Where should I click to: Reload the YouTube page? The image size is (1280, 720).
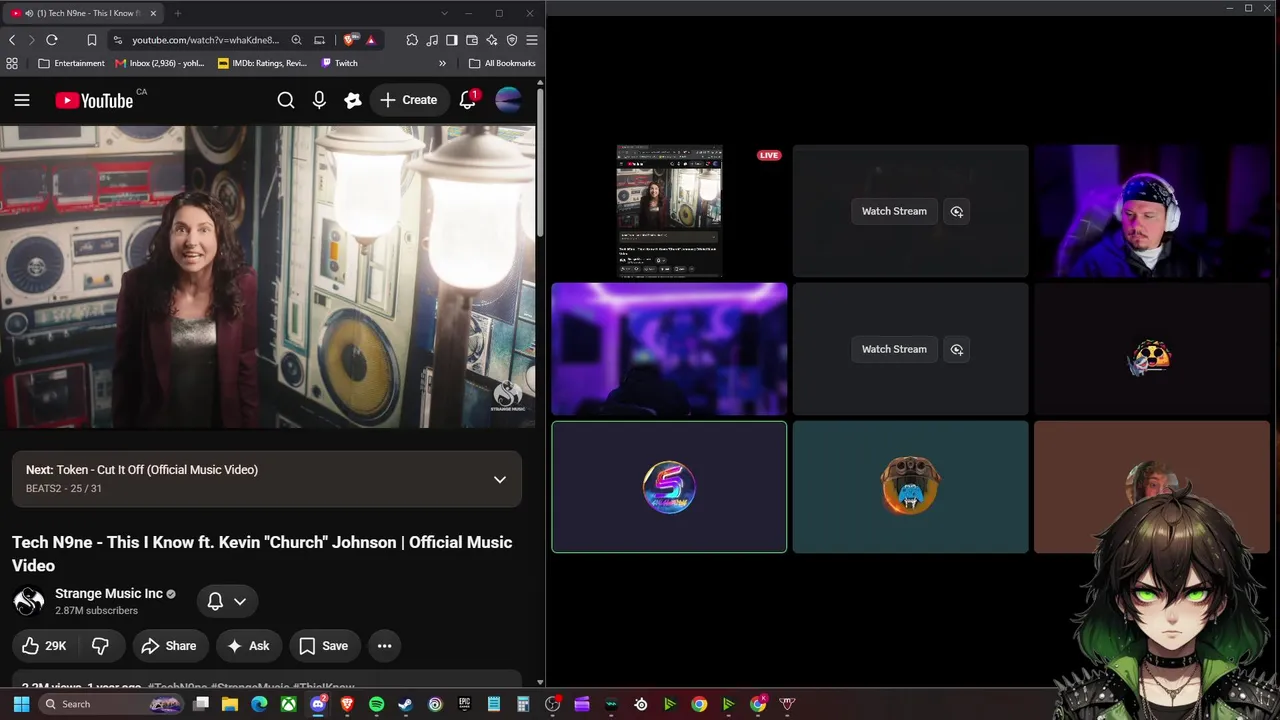click(x=52, y=40)
